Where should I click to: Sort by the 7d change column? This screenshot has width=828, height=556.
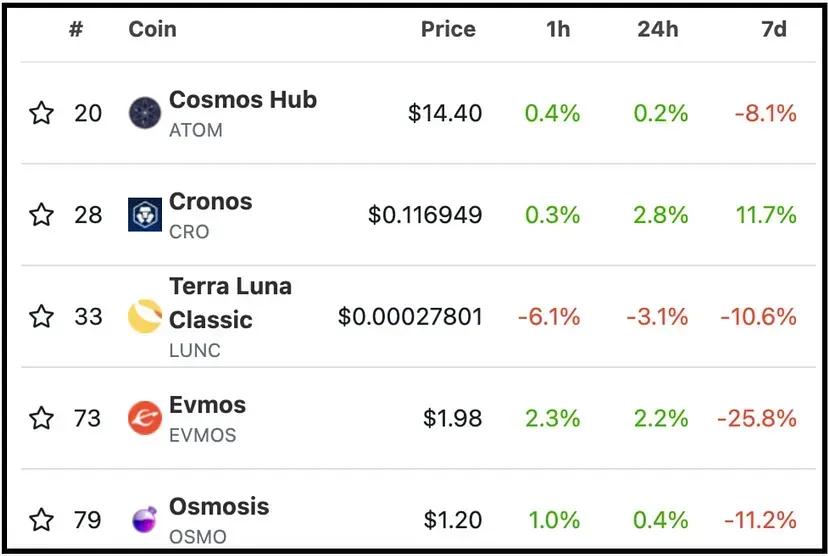pyautogui.click(x=774, y=29)
